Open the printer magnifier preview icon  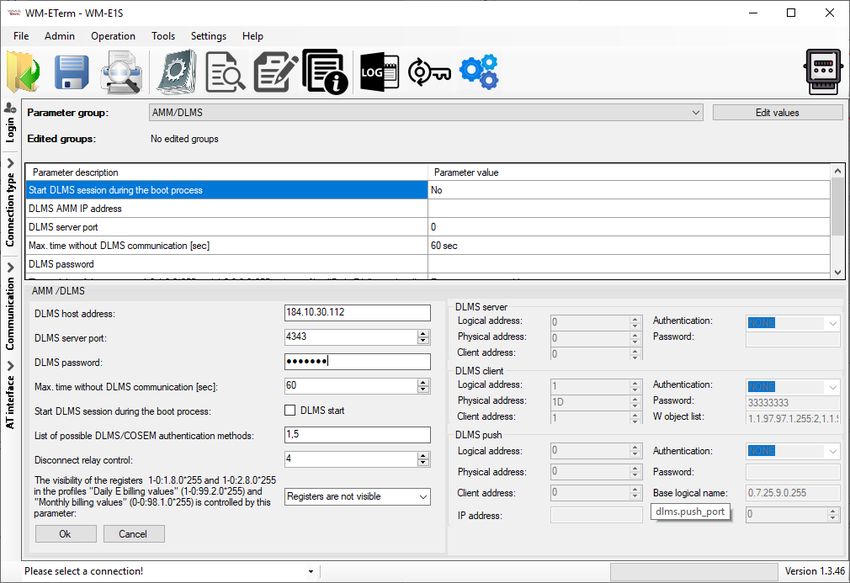click(122, 72)
